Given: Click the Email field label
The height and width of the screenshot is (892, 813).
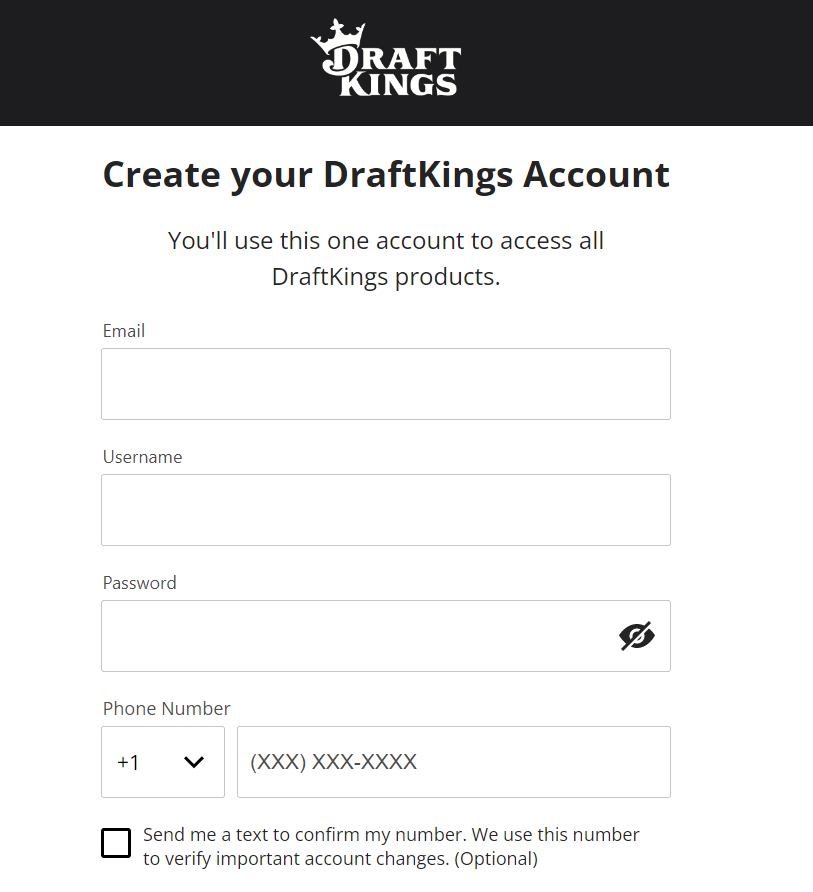Looking at the screenshot, I should click(x=123, y=331).
